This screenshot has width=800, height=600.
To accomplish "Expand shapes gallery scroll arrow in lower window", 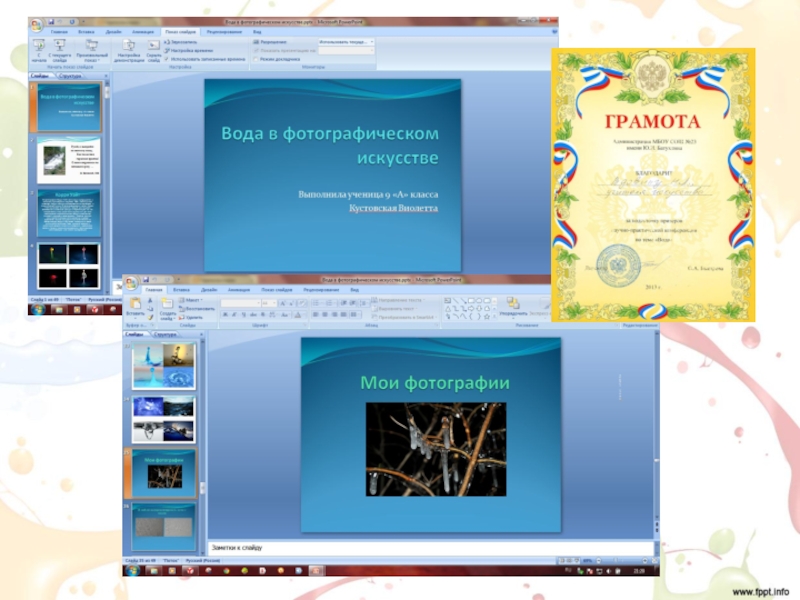I will [494, 317].
